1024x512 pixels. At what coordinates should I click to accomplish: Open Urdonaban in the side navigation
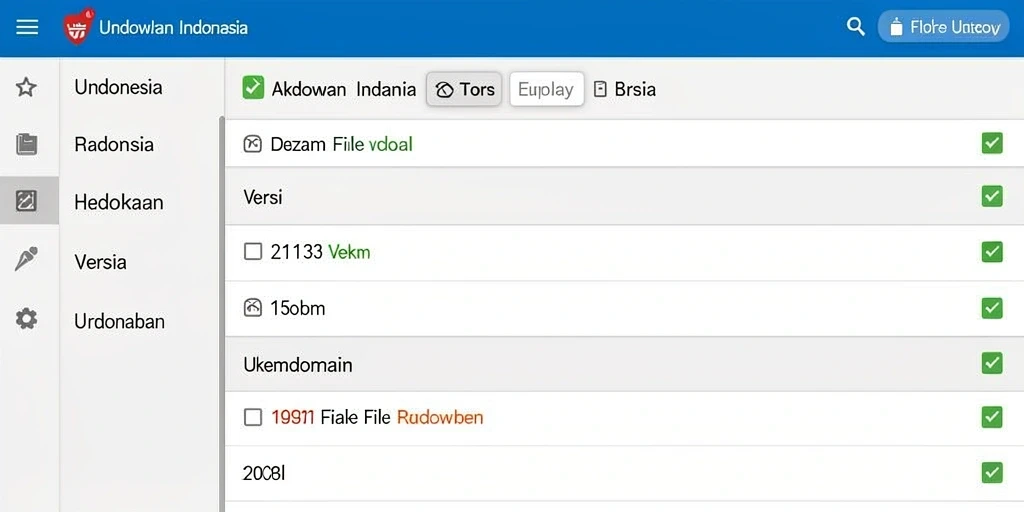point(120,321)
